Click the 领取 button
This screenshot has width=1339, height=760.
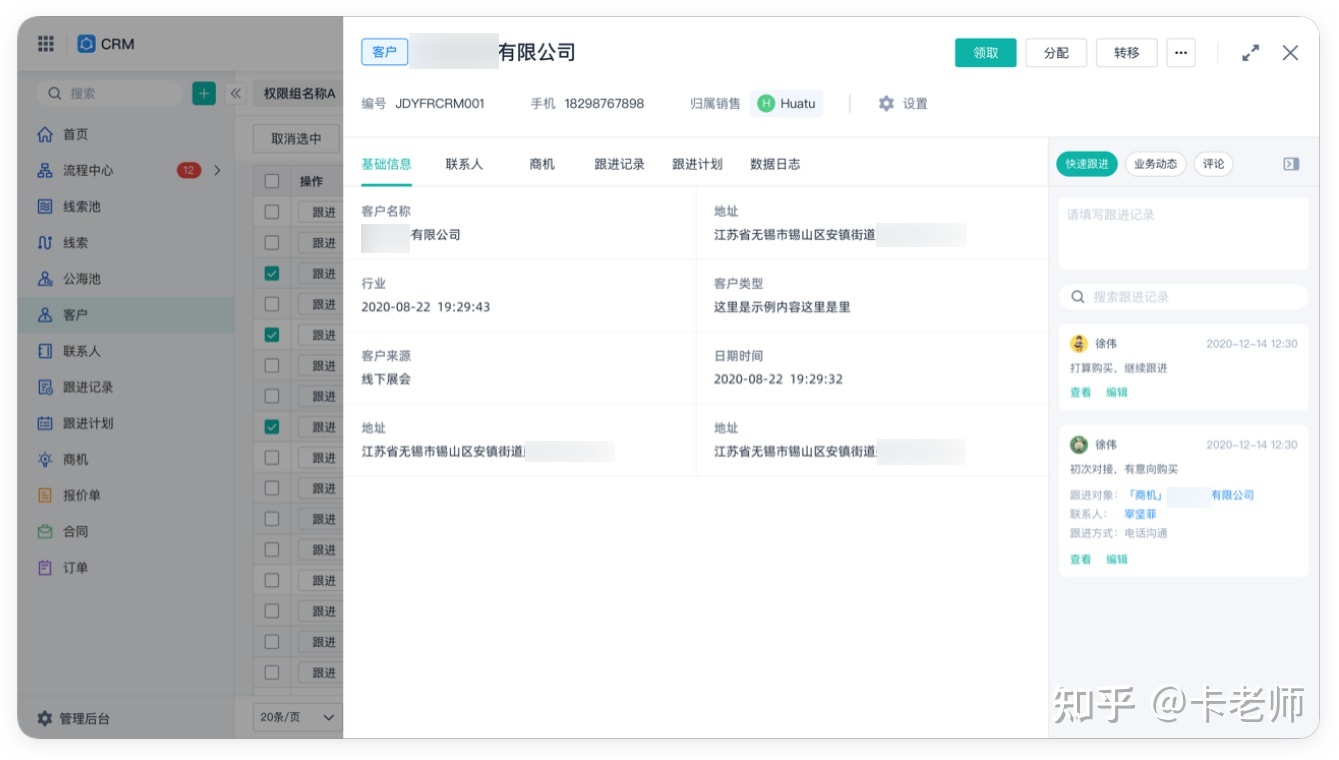coord(985,52)
